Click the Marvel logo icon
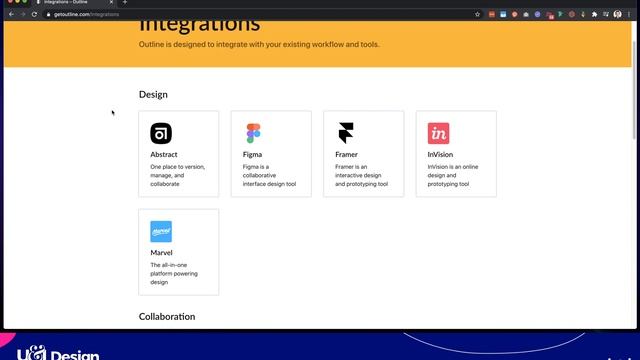This screenshot has height=360, width=640. (161, 231)
